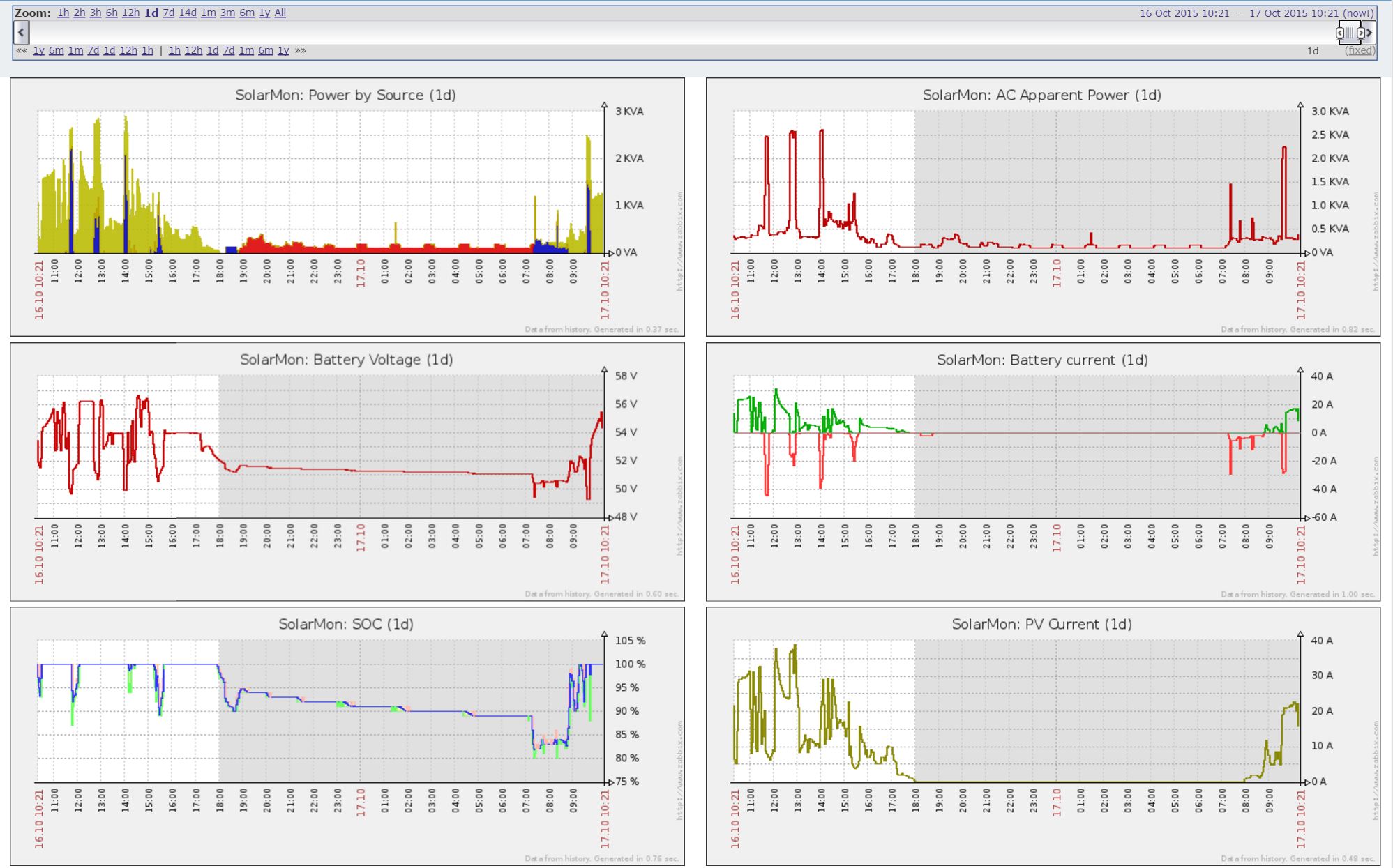Grab the slider's right resize handle

(1361, 33)
